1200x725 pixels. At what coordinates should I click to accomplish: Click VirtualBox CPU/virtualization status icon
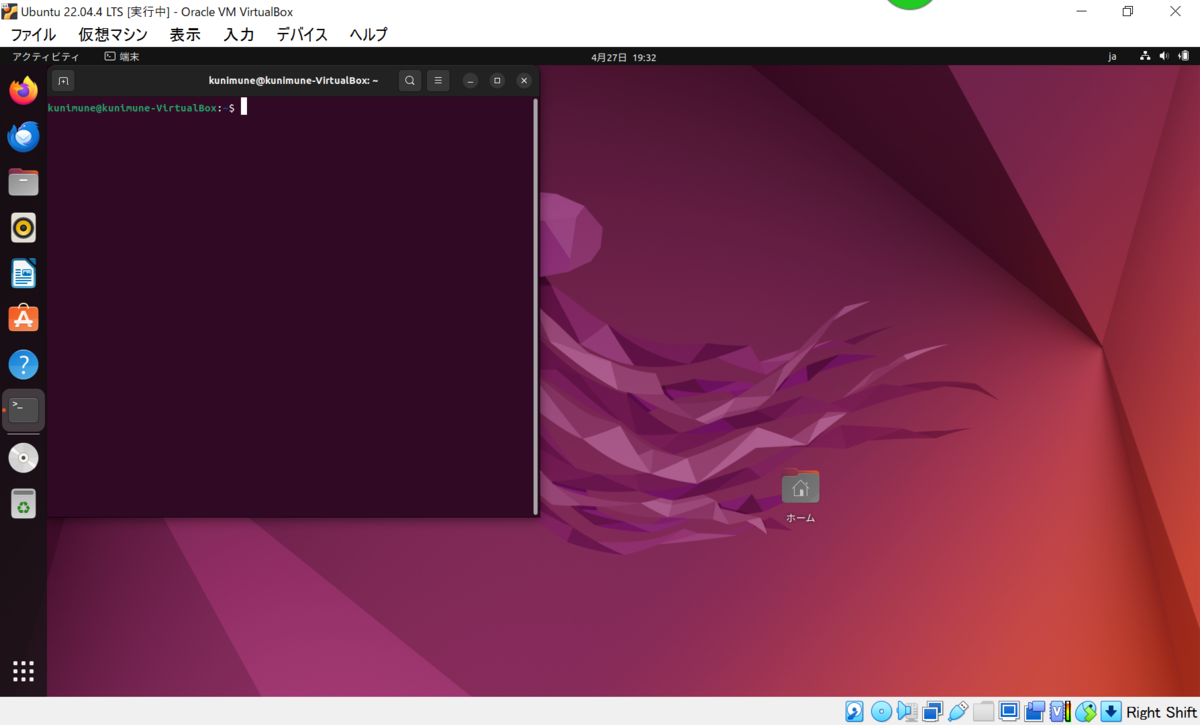point(1060,711)
